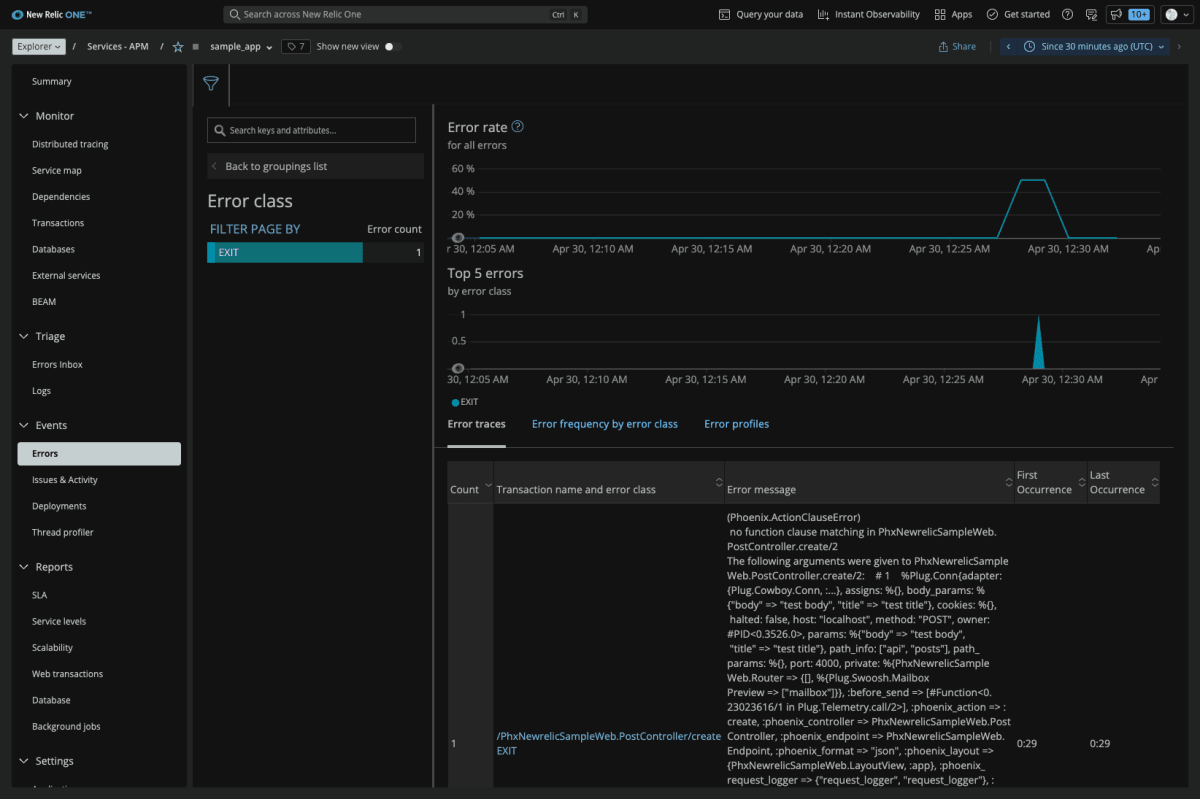Image resolution: width=1200 pixels, height=799 pixels.
Task: Select Errors in the Events section
Action: (x=99, y=454)
